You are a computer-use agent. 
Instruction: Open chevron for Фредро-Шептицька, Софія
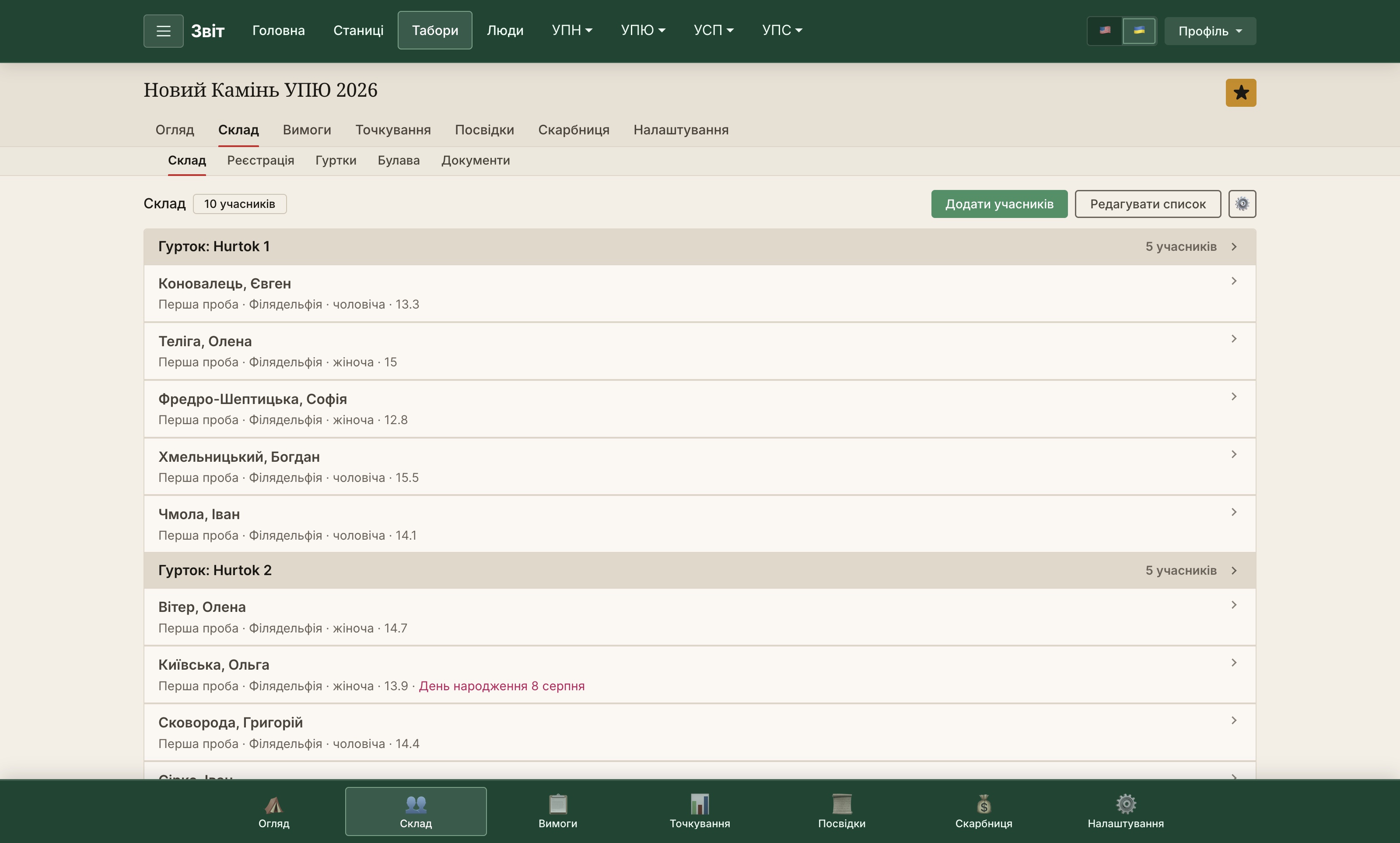pos(1234,397)
